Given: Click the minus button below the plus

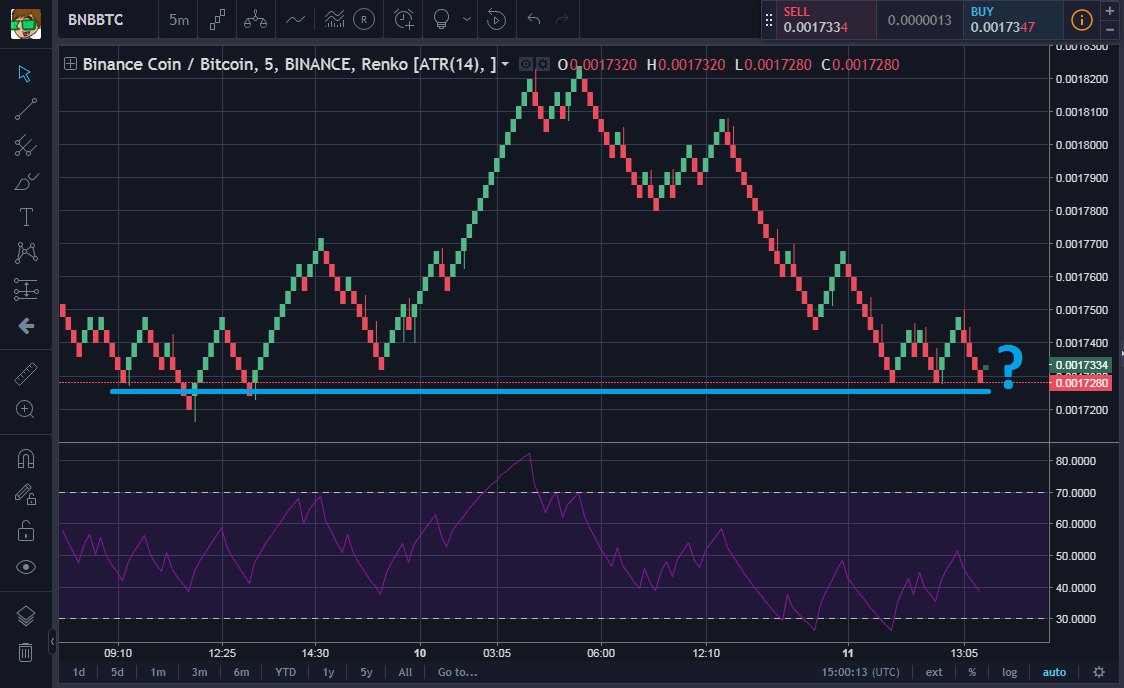Looking at the screenshot, I should click(x=1110, y=29).
